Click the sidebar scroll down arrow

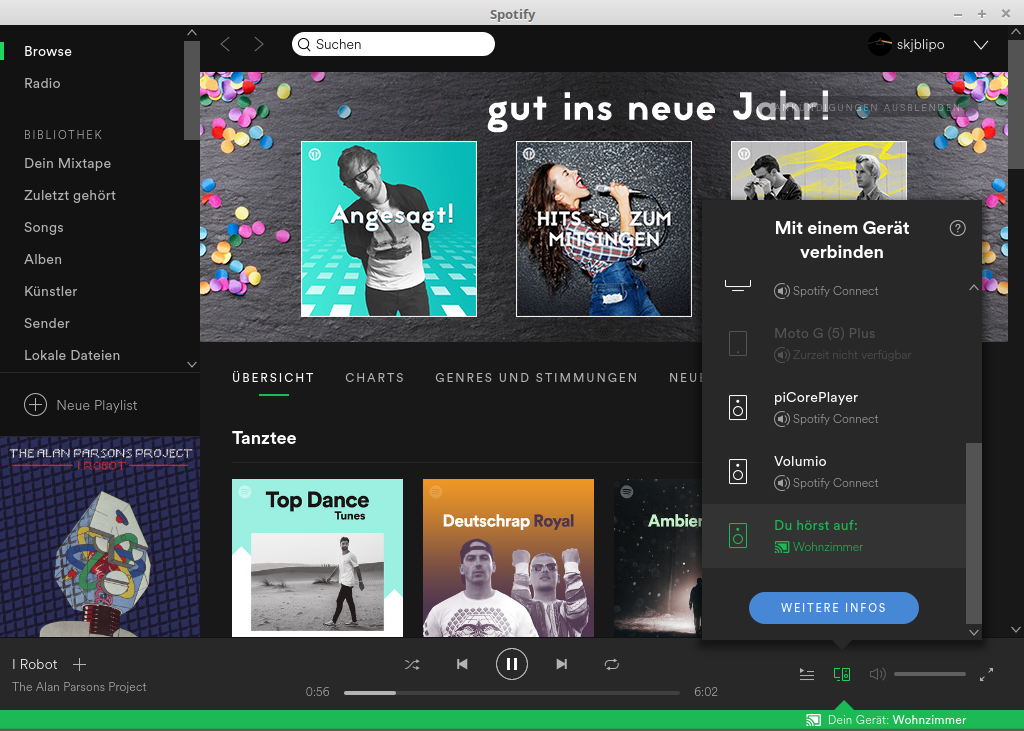tap(191, 365)
